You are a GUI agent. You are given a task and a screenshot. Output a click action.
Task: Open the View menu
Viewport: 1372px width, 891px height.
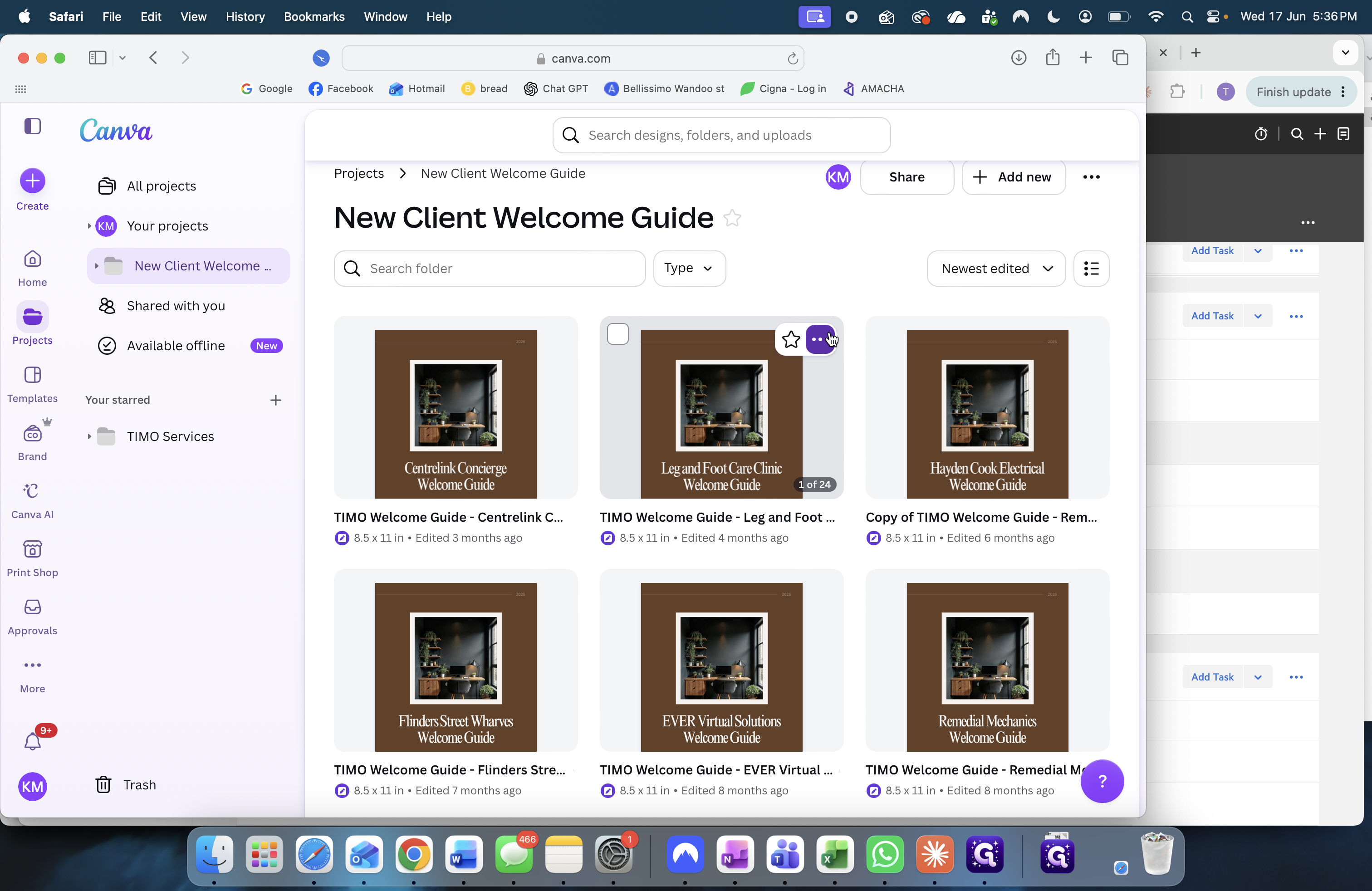point(193,17)
